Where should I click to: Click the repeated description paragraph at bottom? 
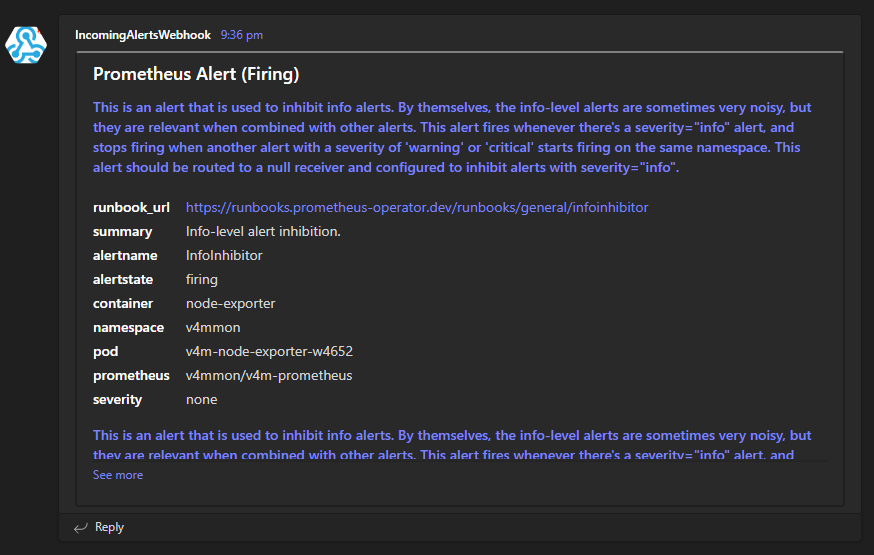(x=452, y=444)
